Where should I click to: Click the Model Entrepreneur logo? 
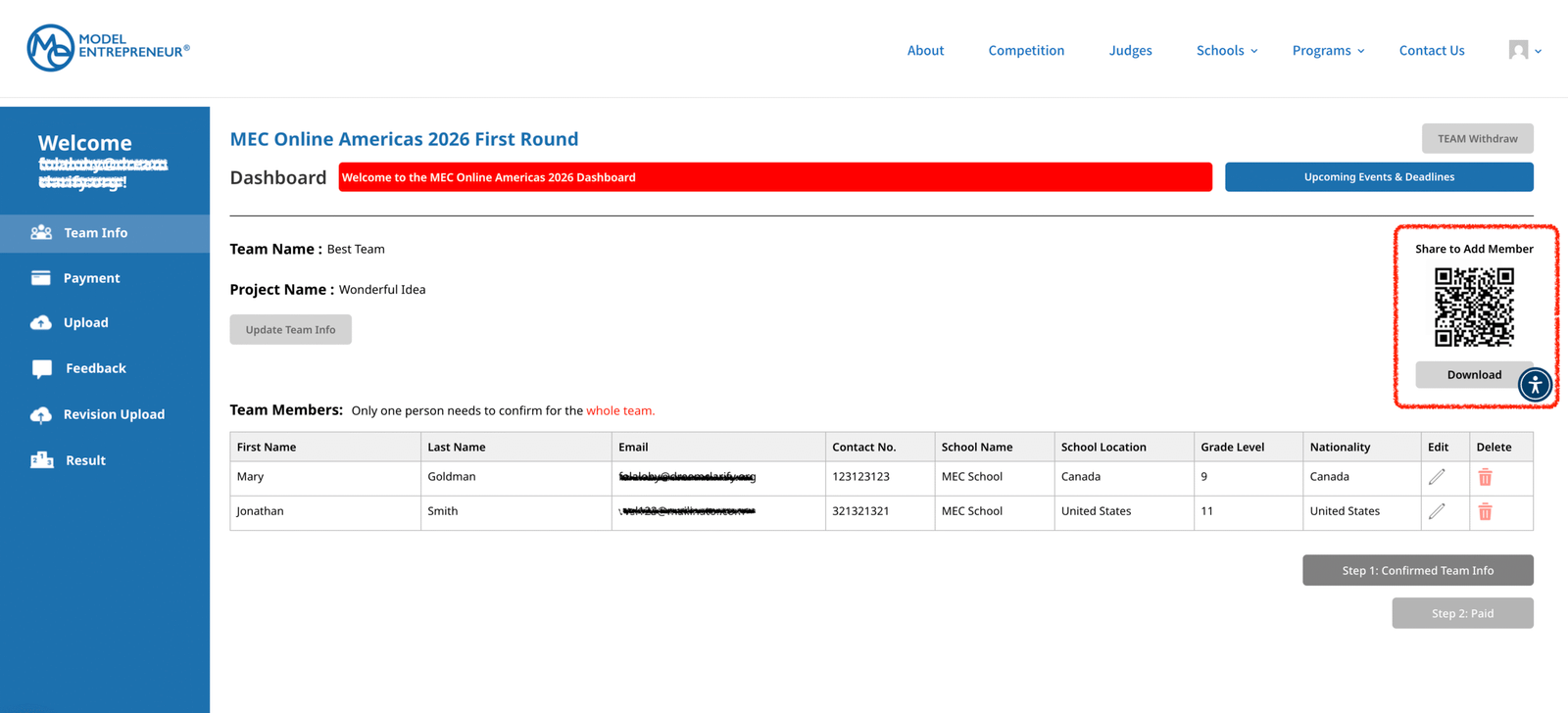pos(108,48)
